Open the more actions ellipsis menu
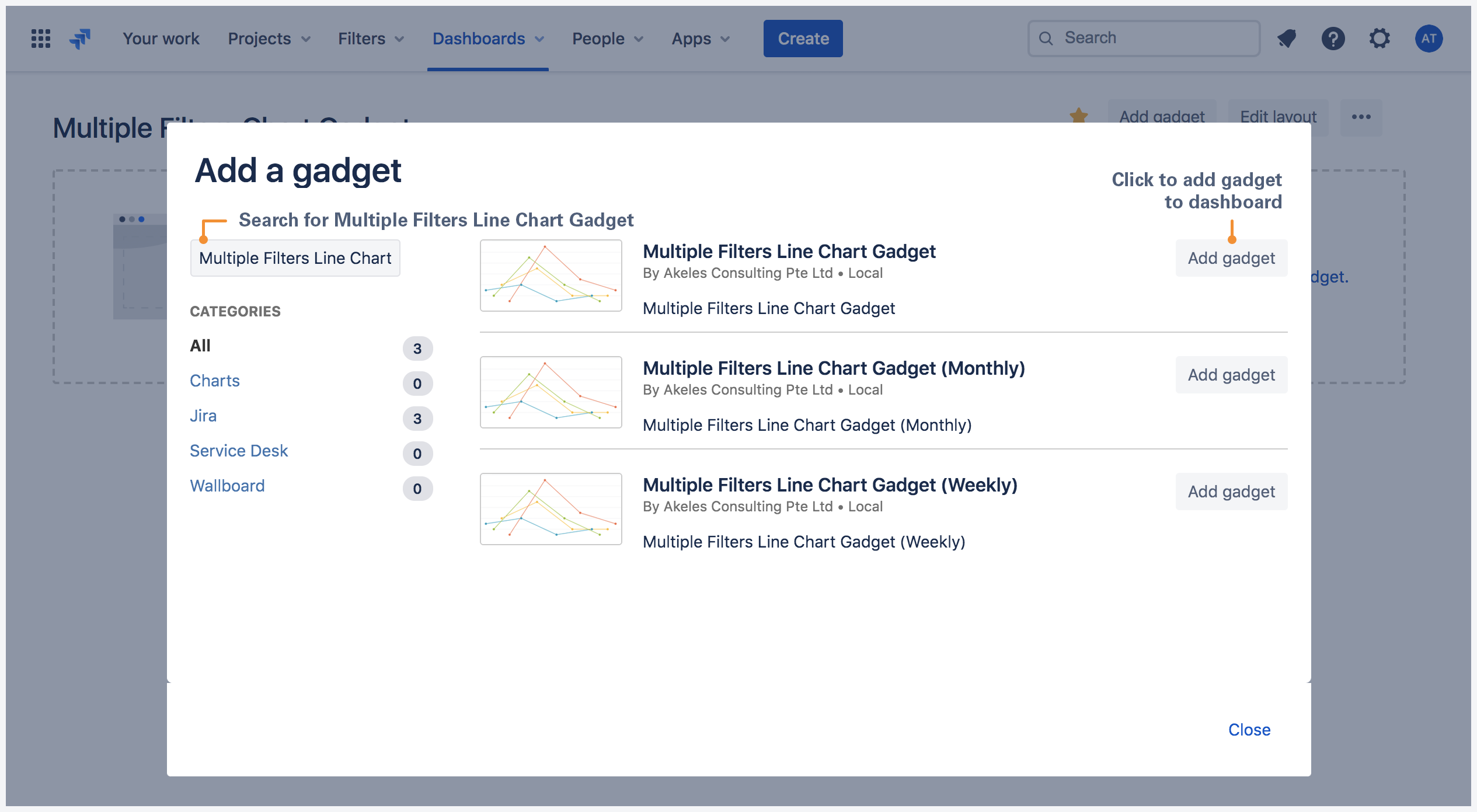 [x=1361, y=117]
